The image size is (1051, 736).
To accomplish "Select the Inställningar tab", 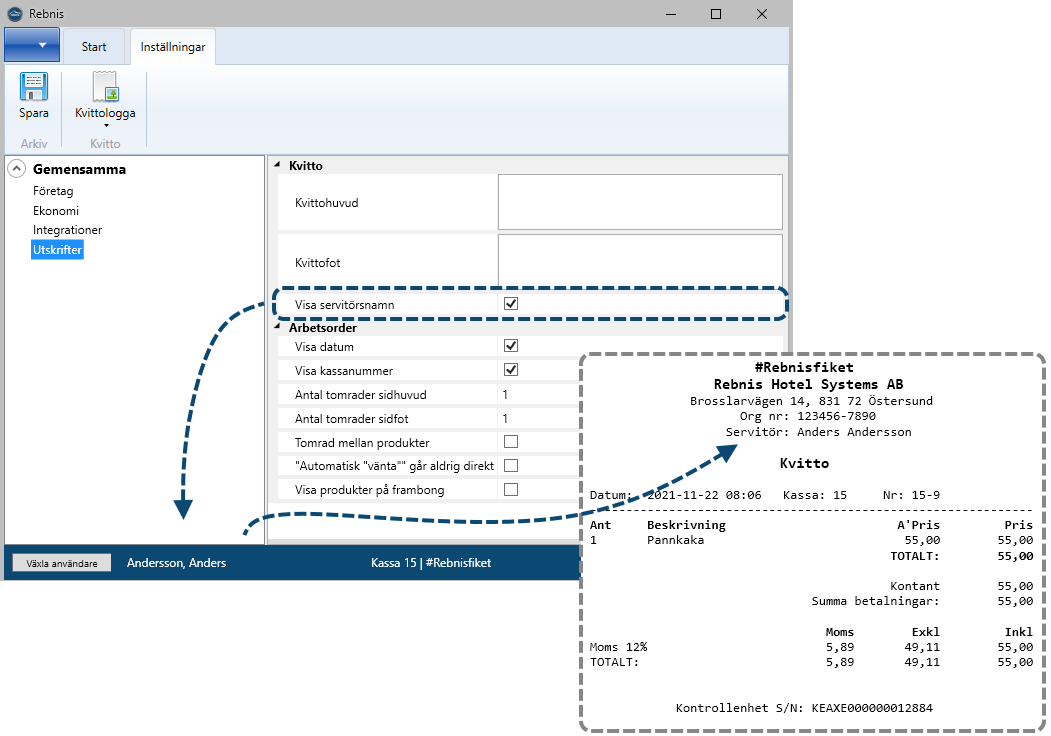I will point(173,47).
